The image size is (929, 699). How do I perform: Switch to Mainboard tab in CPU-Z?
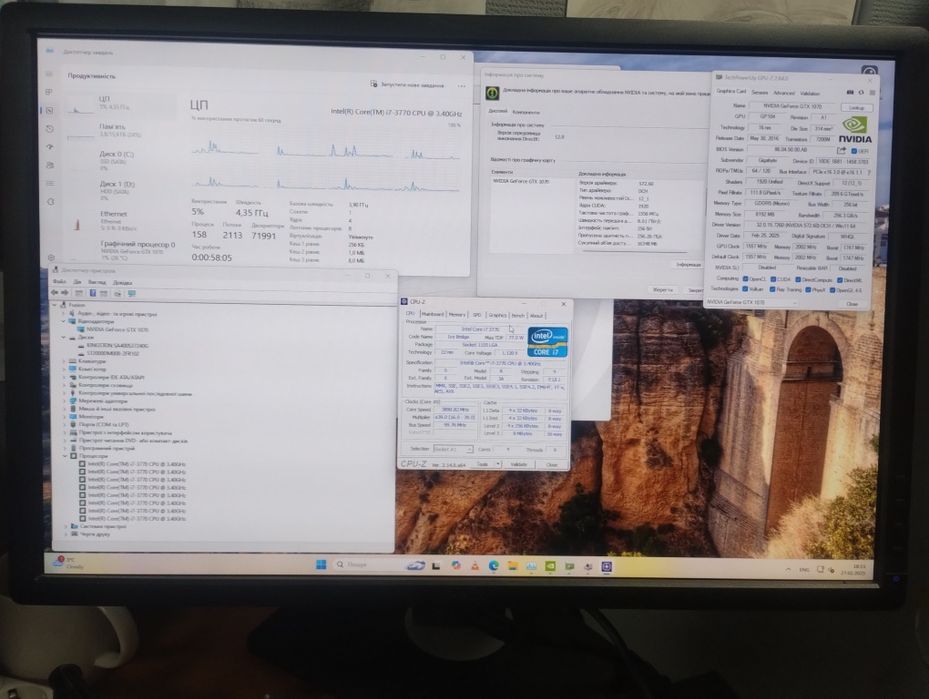coord(433,315)
